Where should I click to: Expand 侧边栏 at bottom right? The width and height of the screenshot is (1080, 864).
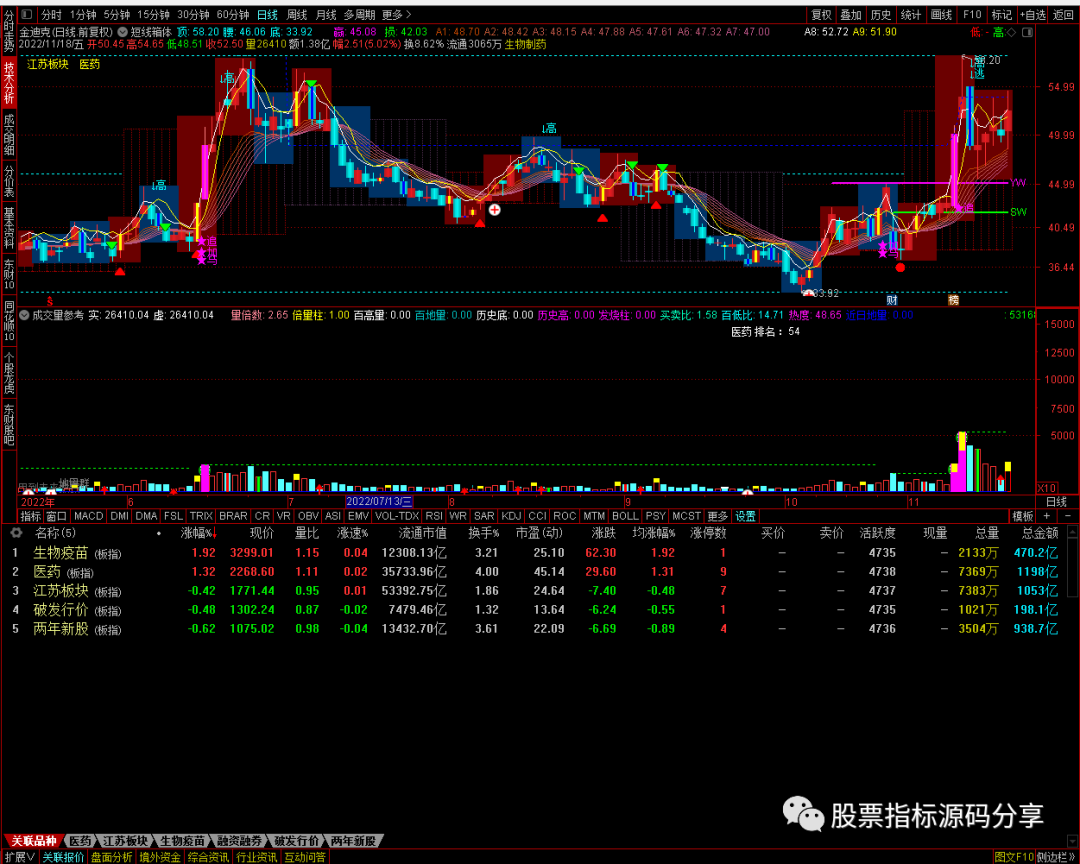click(x=1057, y=857)
